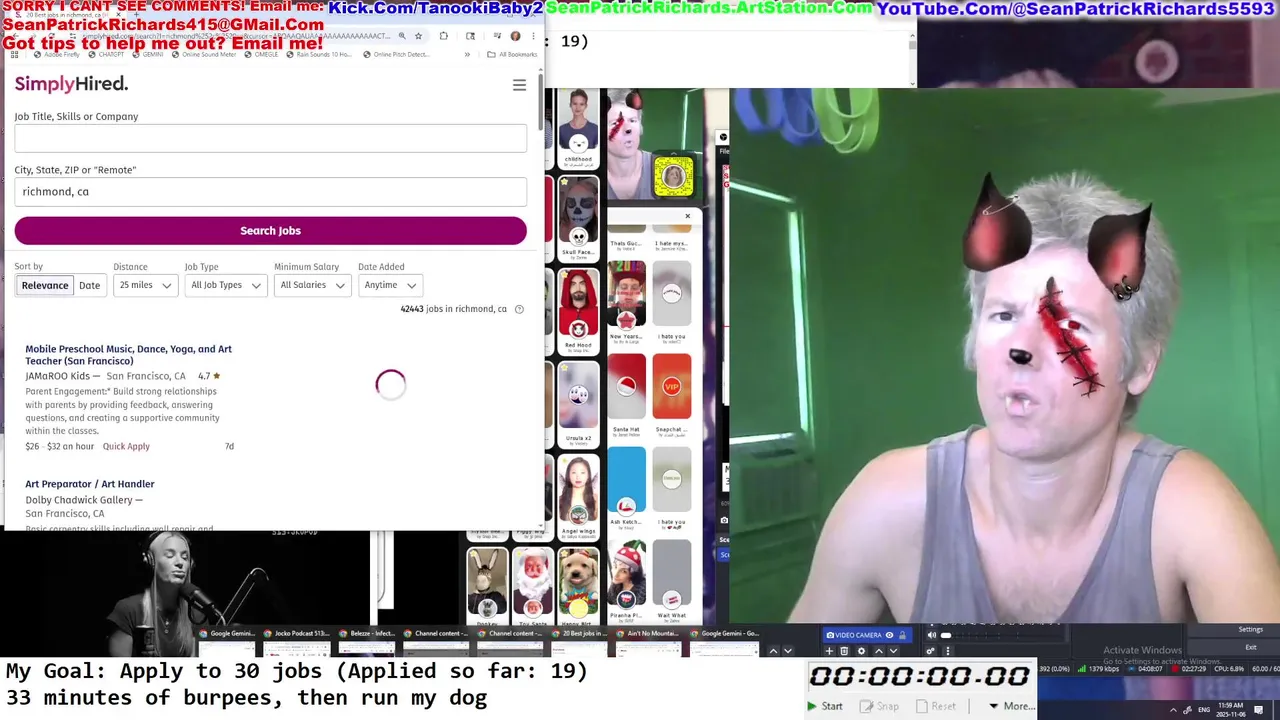The image size is (1280, 720).
Task: Select the Ursula x2 lens thumbnail
Action: tap(578, 403)
